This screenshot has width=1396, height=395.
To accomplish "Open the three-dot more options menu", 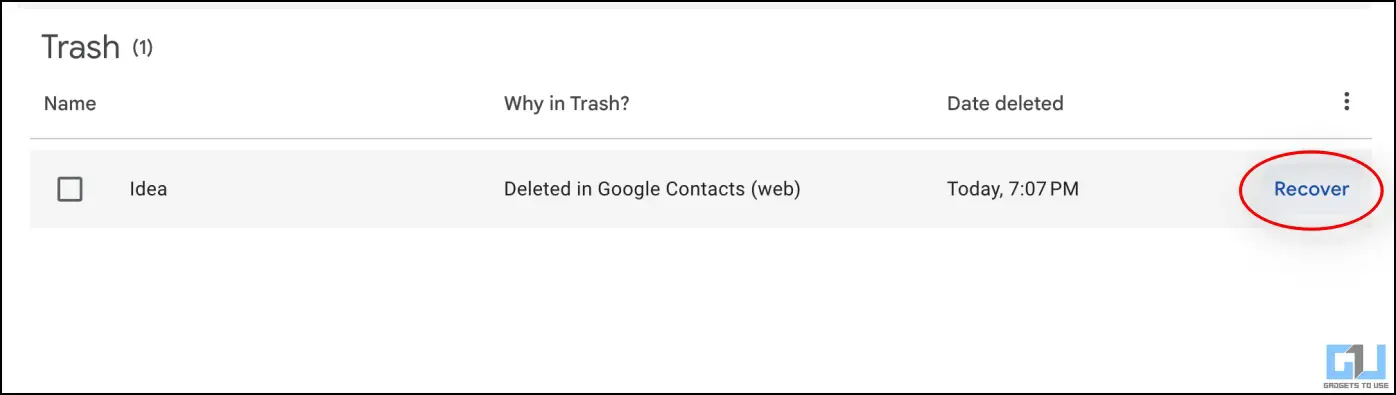I will 1347,101.
